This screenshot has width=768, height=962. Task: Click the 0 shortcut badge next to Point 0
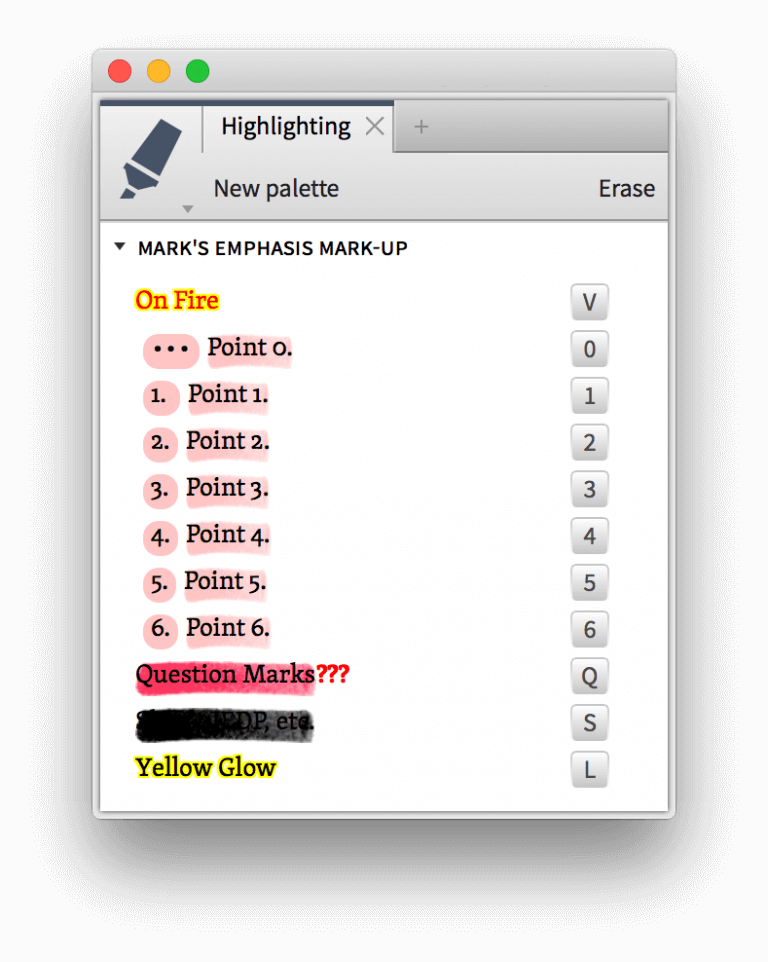pos(589,348)
